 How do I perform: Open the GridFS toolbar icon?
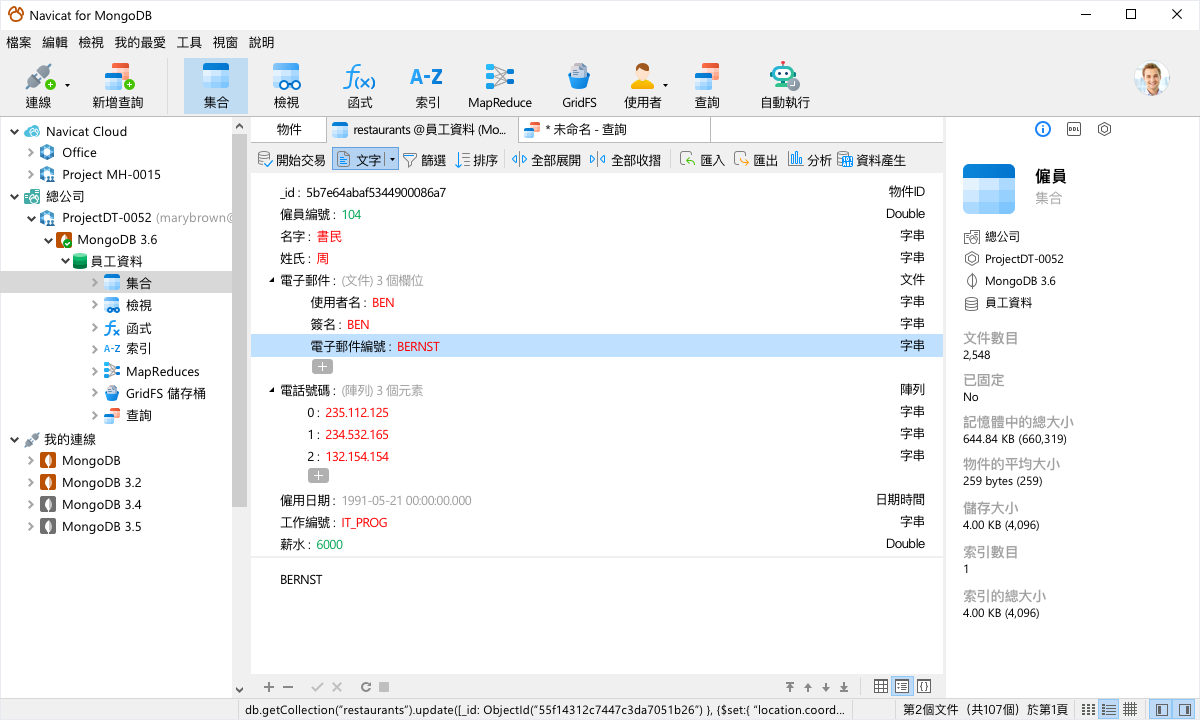pos(579,86)
